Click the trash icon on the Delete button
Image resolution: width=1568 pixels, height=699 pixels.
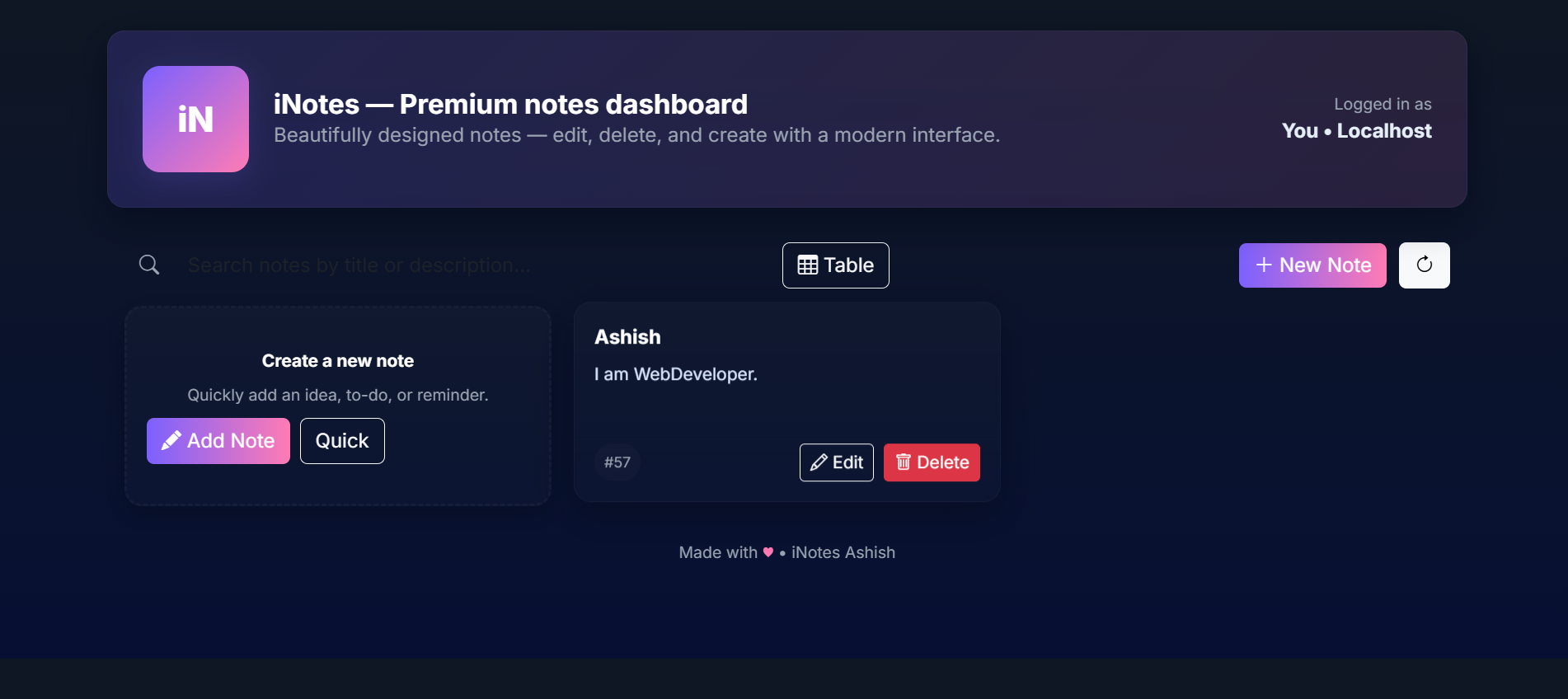[x=904, y=462]
